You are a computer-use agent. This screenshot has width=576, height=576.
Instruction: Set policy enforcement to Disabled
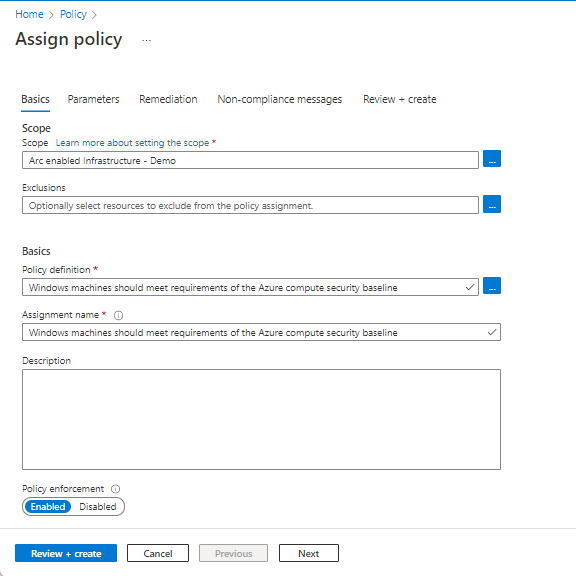(x=98, y=507)
